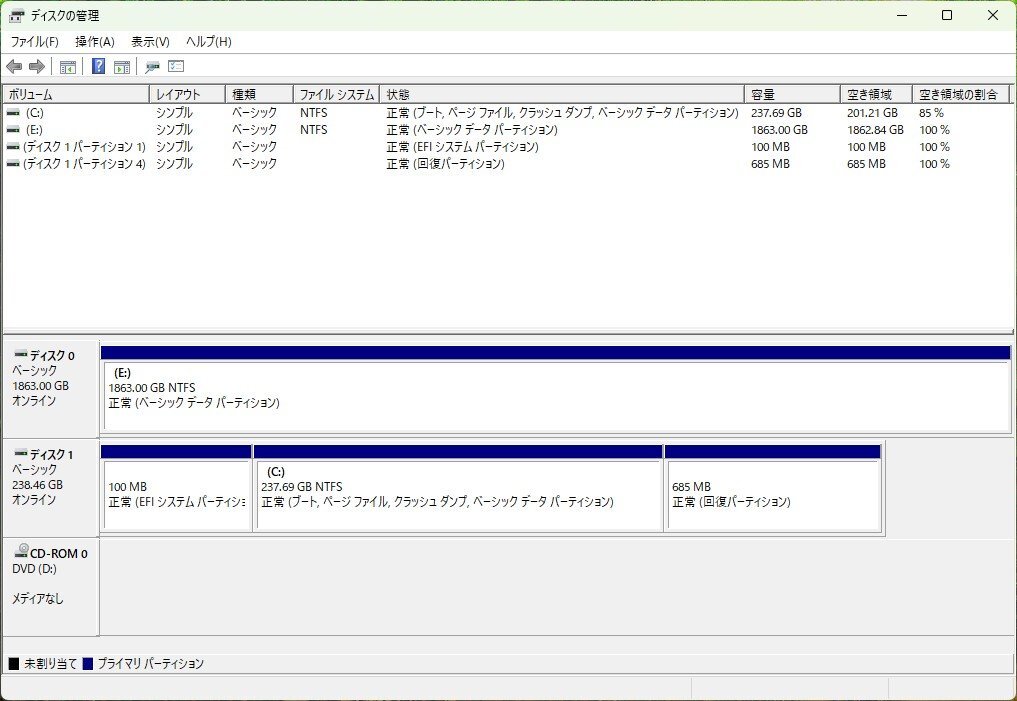Open the 表示(V) menu
Image resolution: width=1017 pixels, height=701 pixels.
(x=150, y=42)
